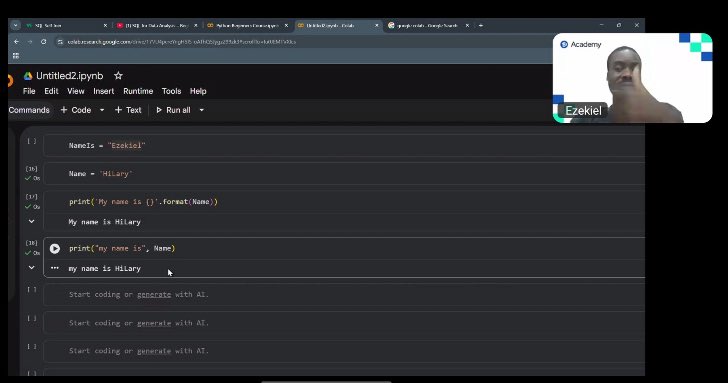Image resolution: width=728 pixels, height=383 pixels.
Task: Select the lowercase output "my name is Hilary"
Action: pyautogui.click(x=104, y=268)
